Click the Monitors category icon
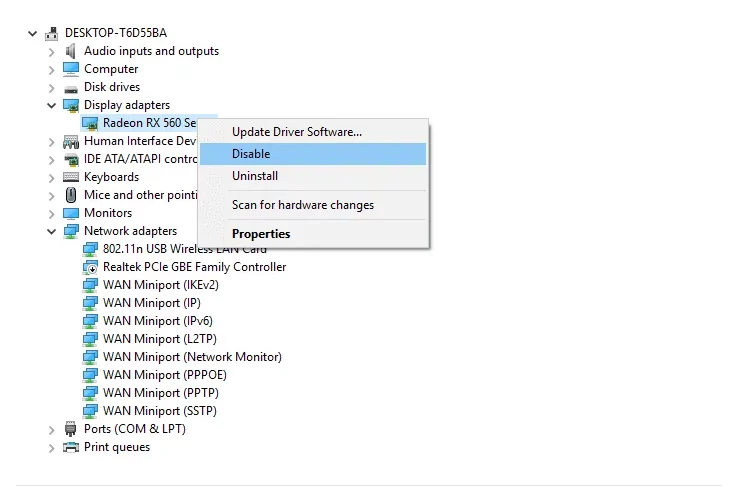Screen dimensions: 737x500 [x=71, y=213]
